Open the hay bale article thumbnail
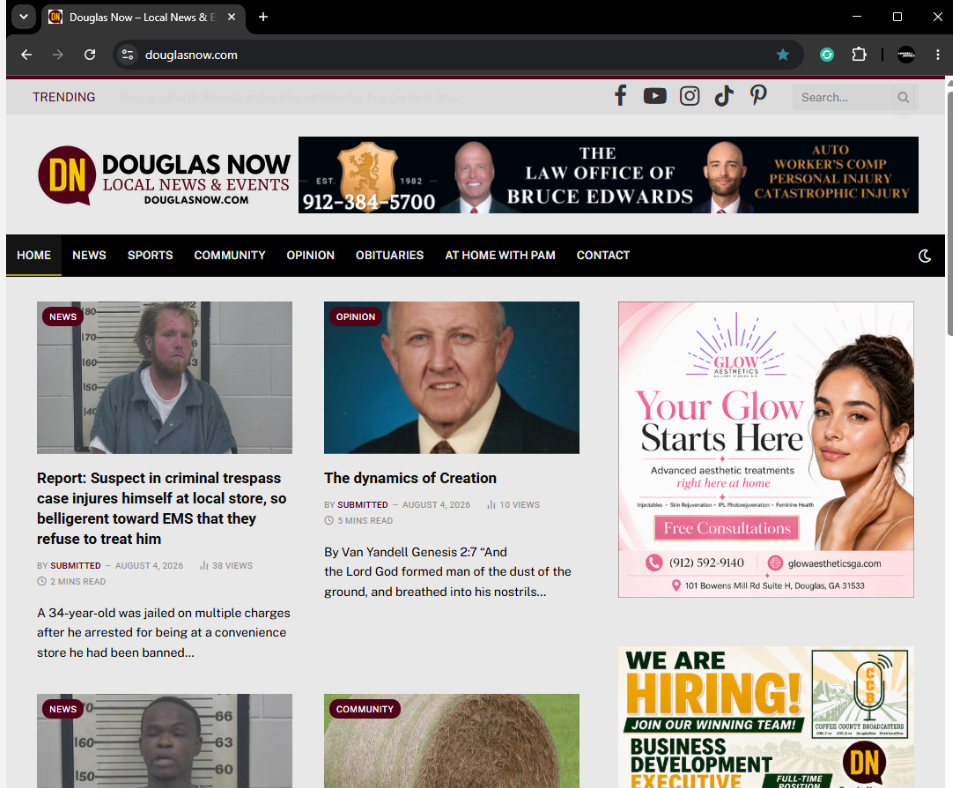 click(x=452, y=741)
